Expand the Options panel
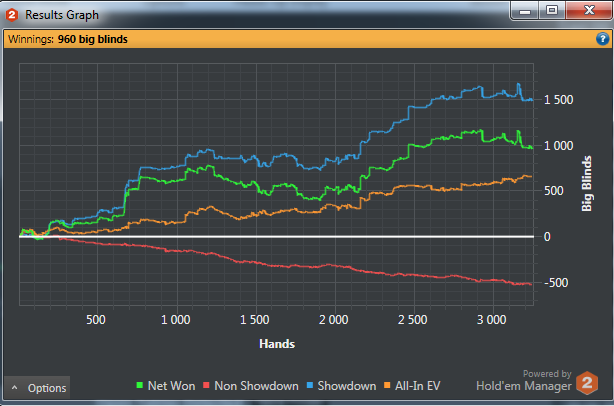The width and height of the screenshot is (614, 406). (x=37, y=388)
